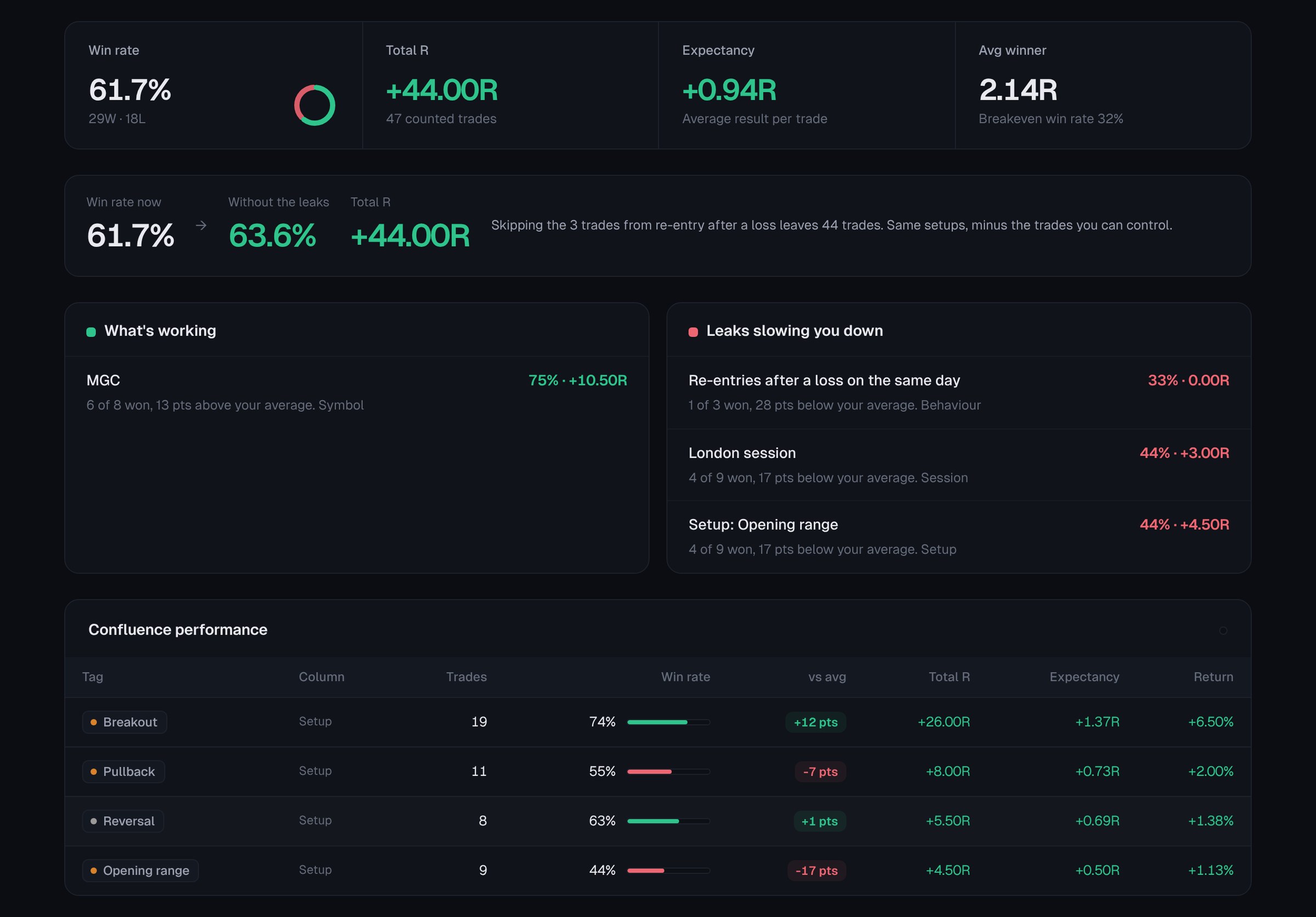Sort by the Return column header
Viewport: 1316px width, 917px height.
pos(1213,677)
